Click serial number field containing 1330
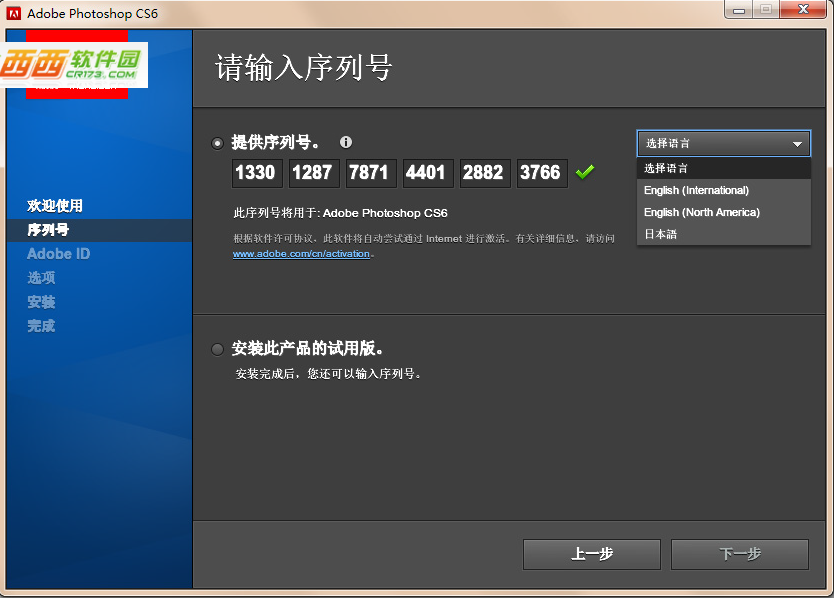 click(257, 173)
